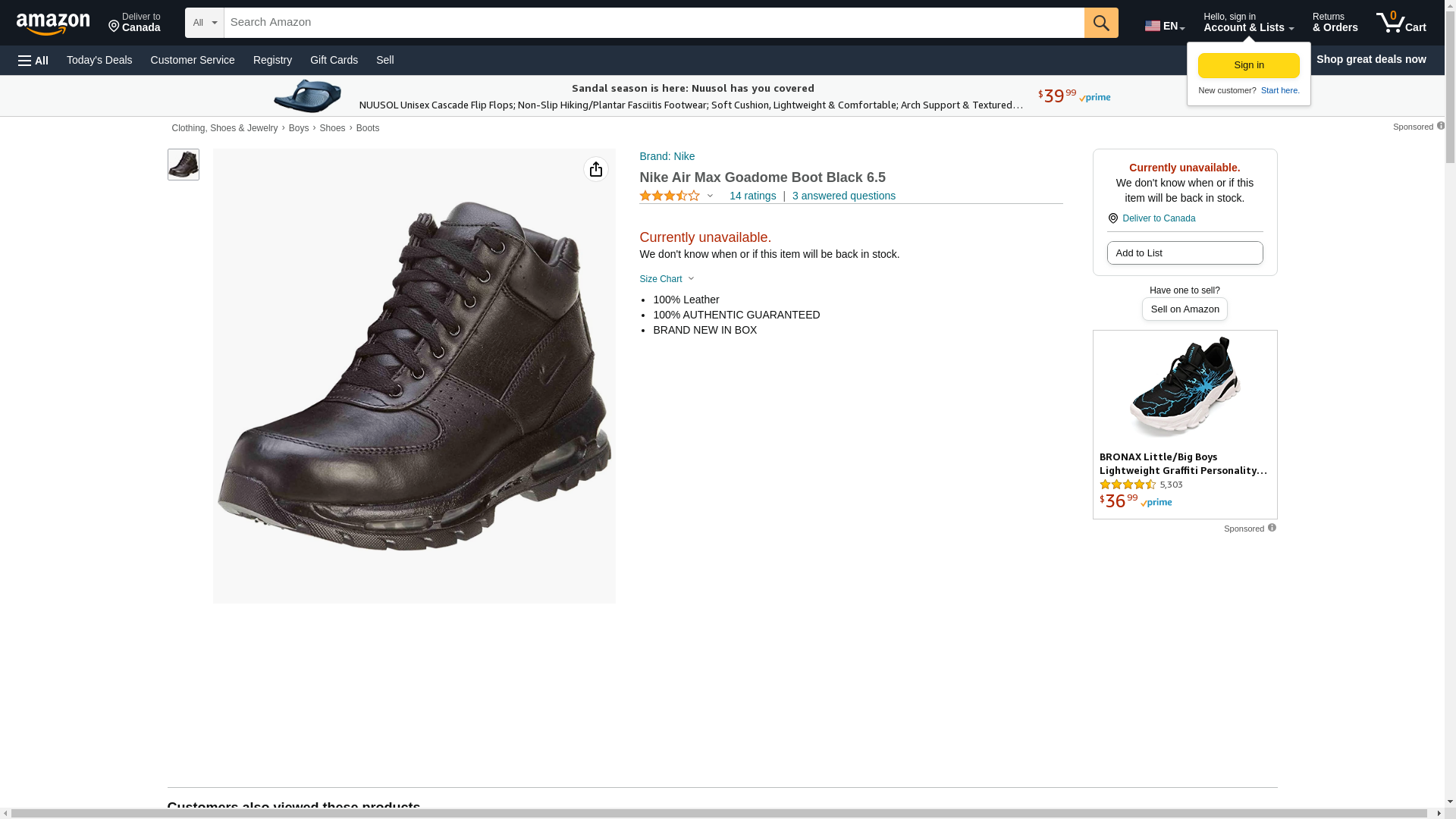Viewport: 1456px width, 819px height.
Task: Open the EN language selector dropdown
Action: (x=1164, y=26)
